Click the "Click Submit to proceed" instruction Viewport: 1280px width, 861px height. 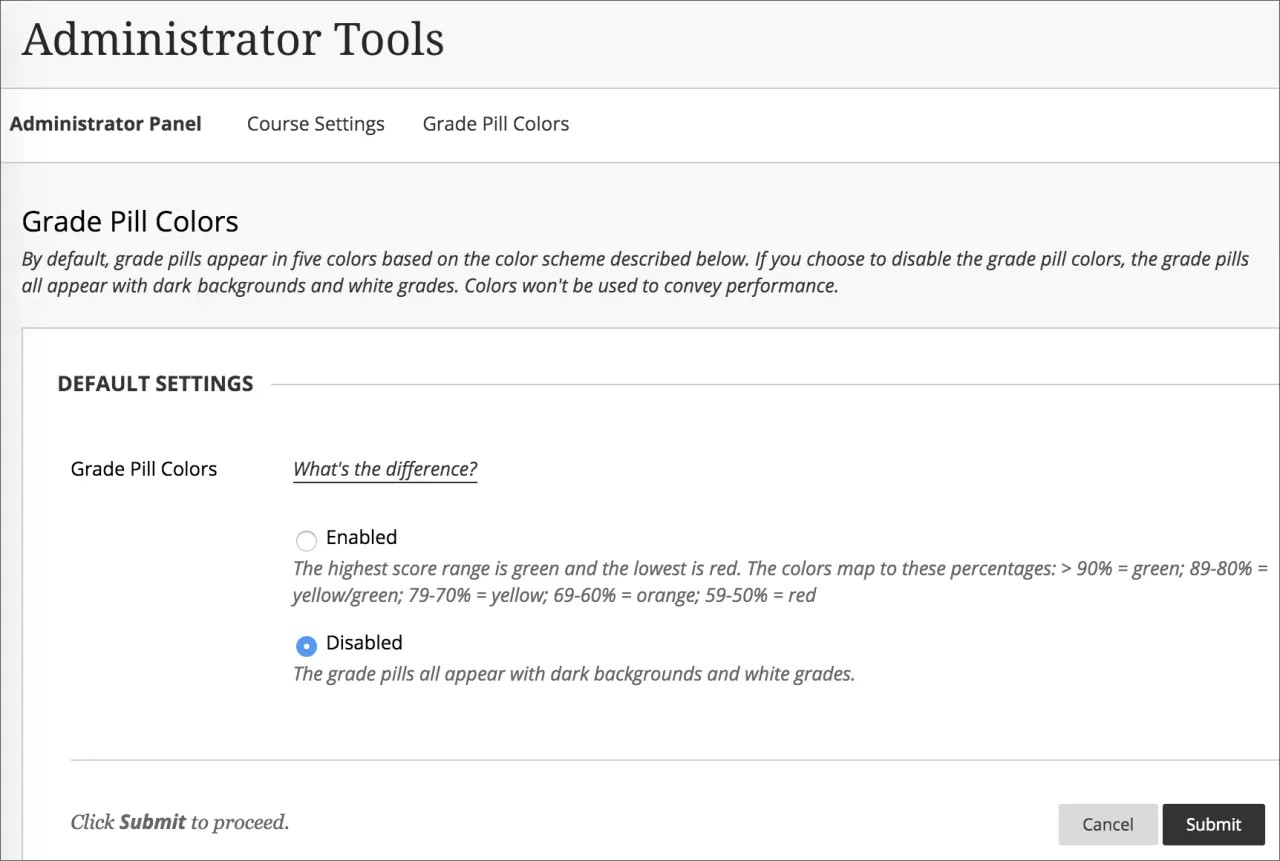[x=179, y=822]
